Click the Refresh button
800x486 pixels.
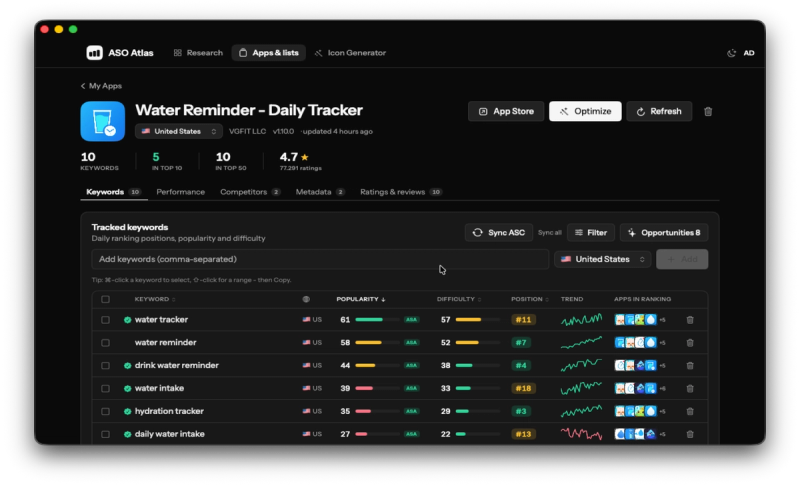click(659, 111)
